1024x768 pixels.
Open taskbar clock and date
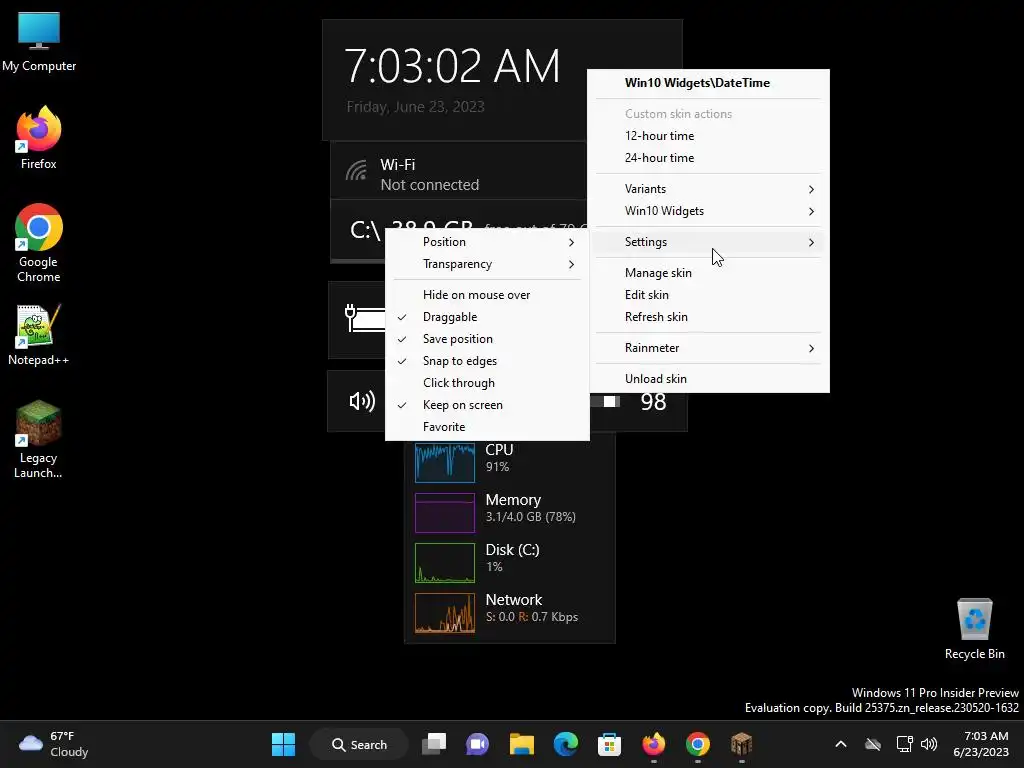pos(981,744)
